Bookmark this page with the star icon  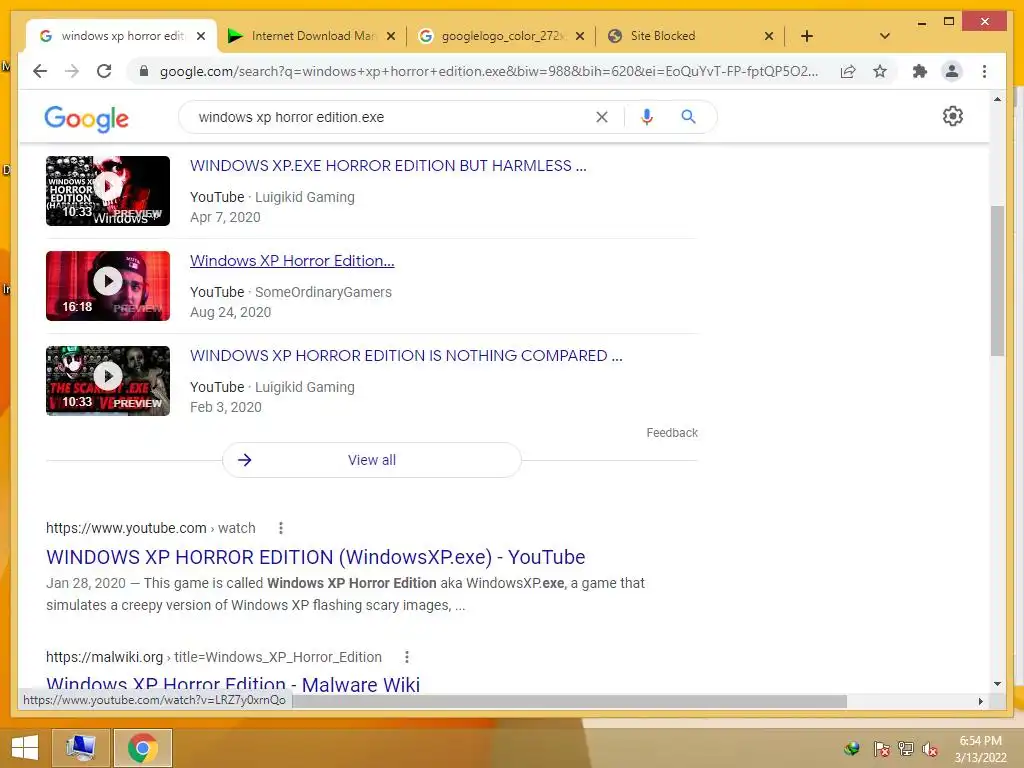(x=880, y=71)
